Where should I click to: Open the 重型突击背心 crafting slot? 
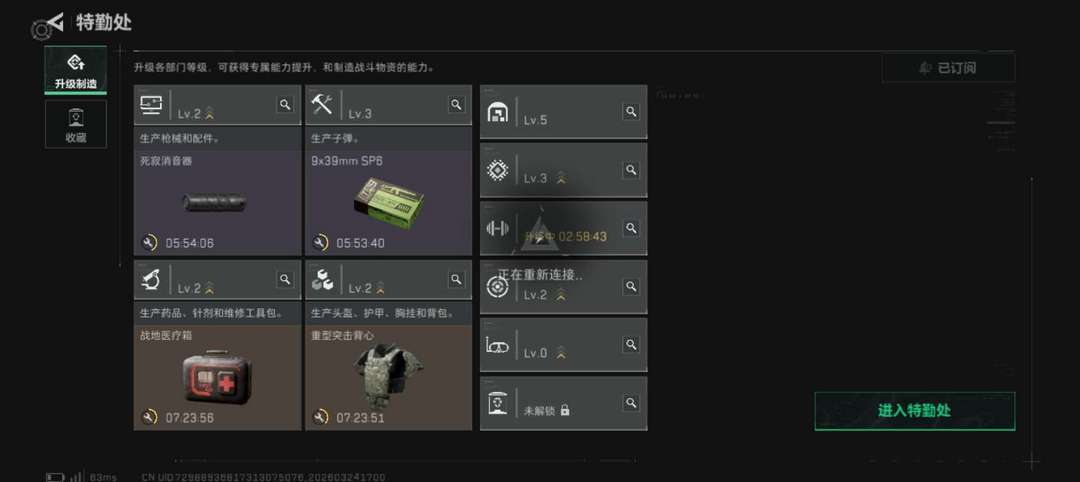[388, 378]
